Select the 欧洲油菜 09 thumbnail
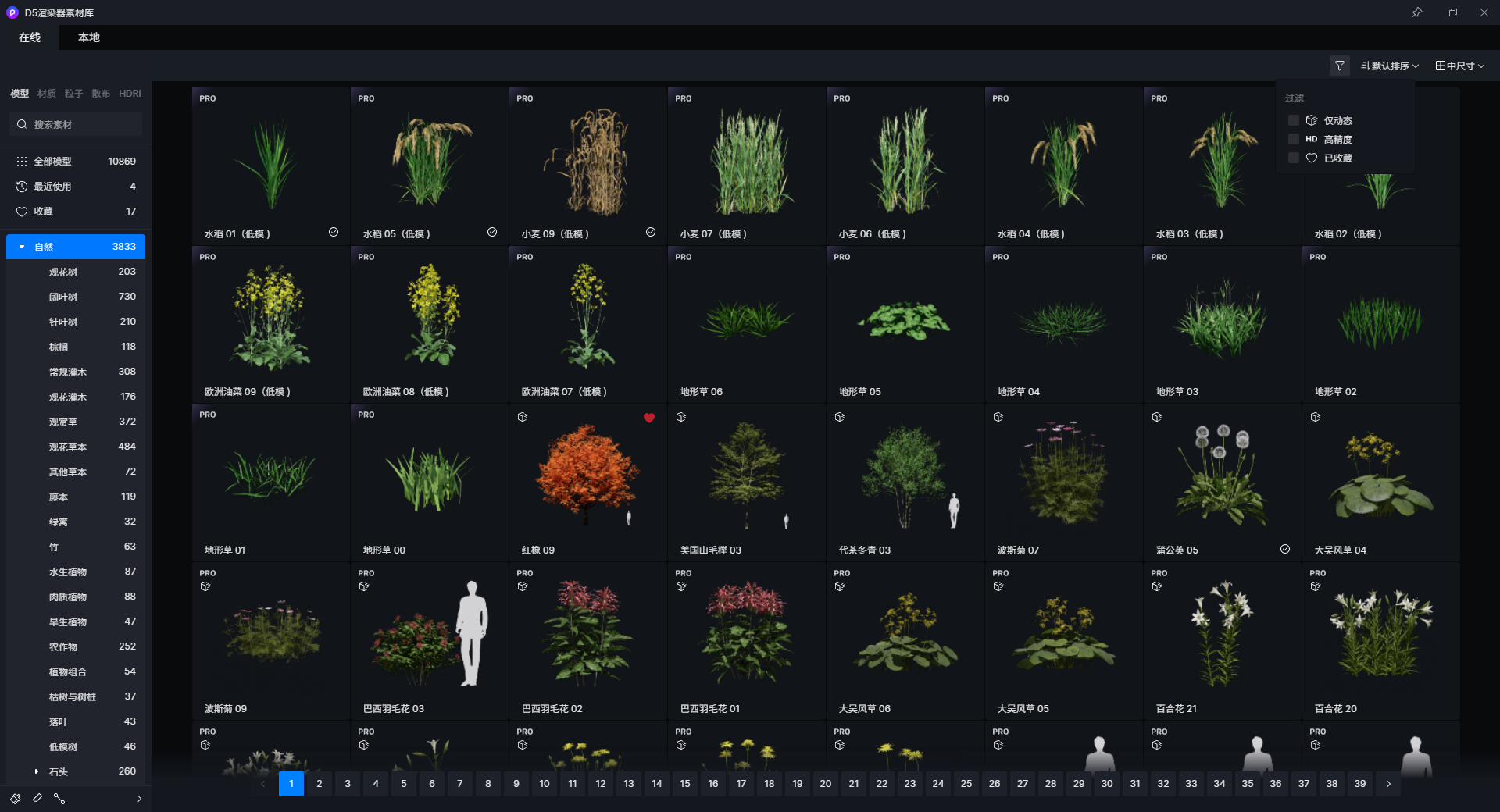1500x812 pixels. (x=271, y=324)
